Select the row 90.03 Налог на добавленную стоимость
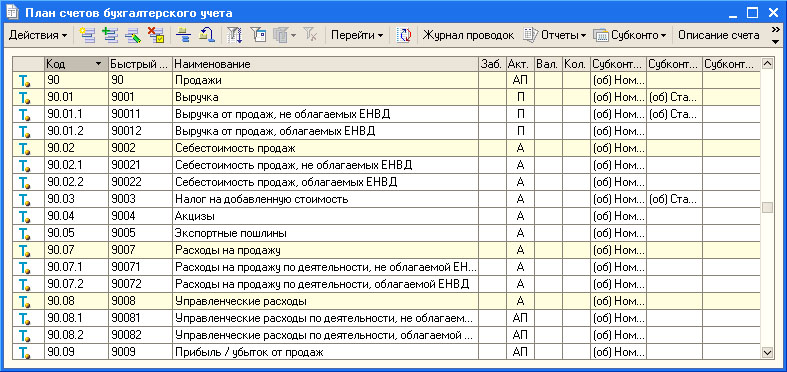The width and height of the screenshot is (787, 372). click(x=386, y=199)
